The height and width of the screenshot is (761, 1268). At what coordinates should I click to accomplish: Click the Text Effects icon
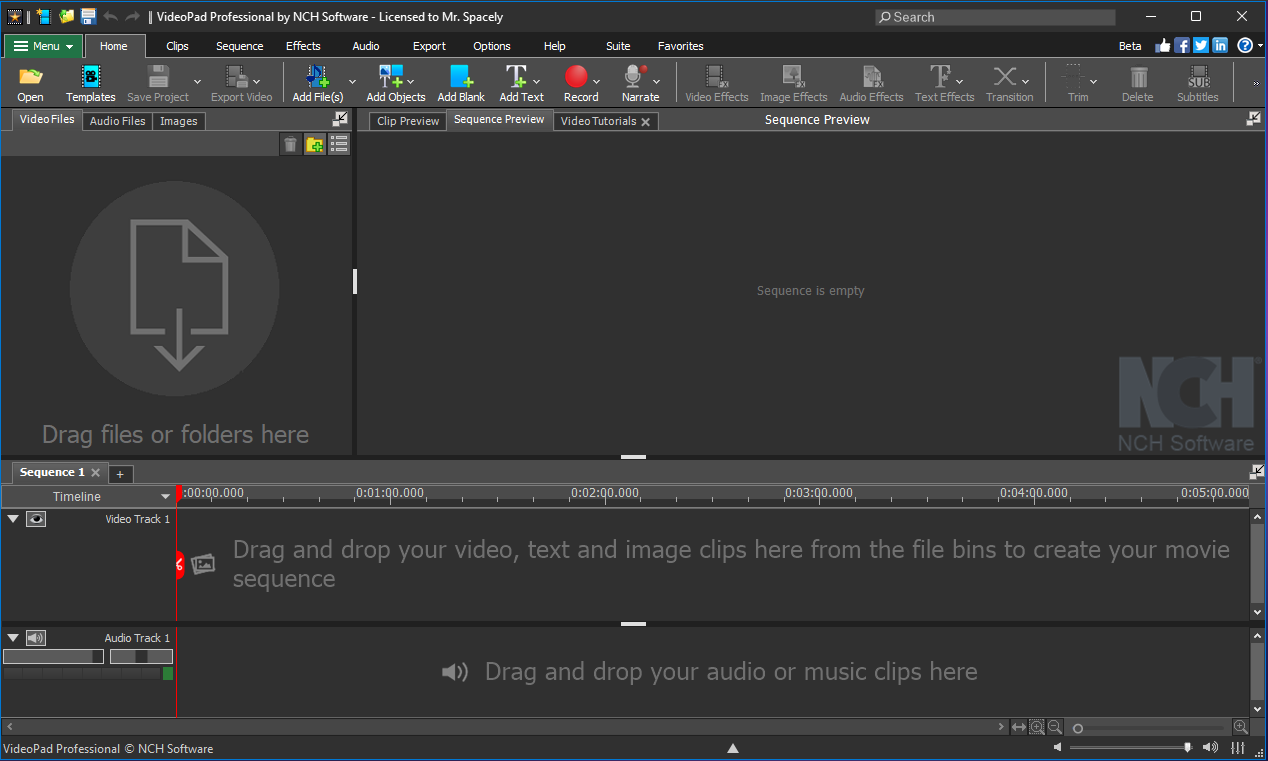pyautogui.click(x=940, y=77)
